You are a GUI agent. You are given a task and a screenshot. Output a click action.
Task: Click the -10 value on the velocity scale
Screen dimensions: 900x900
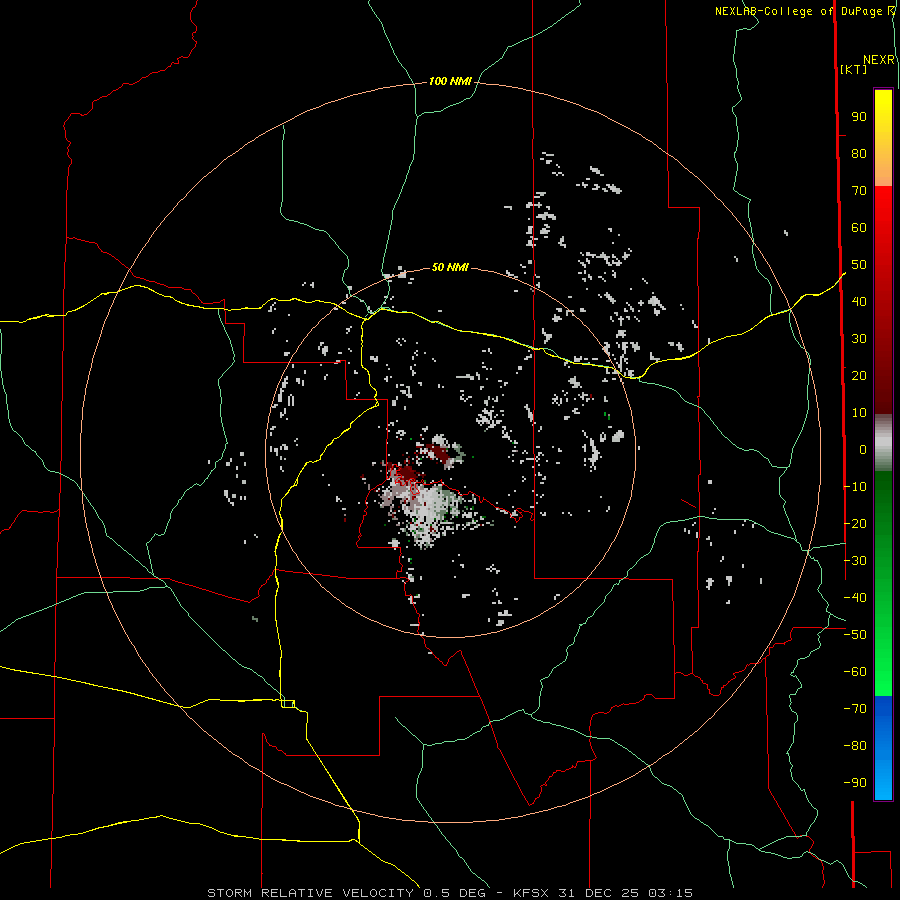[855, 487]
